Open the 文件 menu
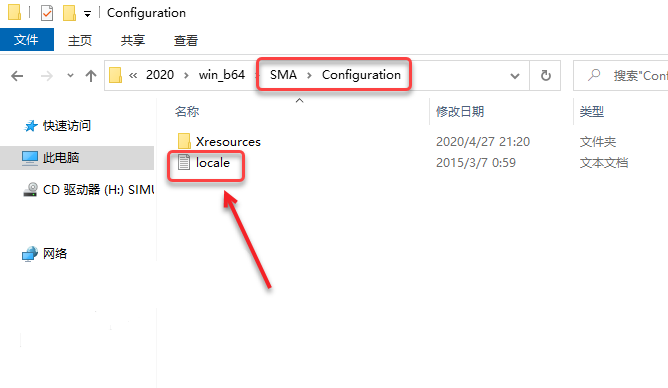This screenshot has width=668, height=388. [x=26, y=40]
